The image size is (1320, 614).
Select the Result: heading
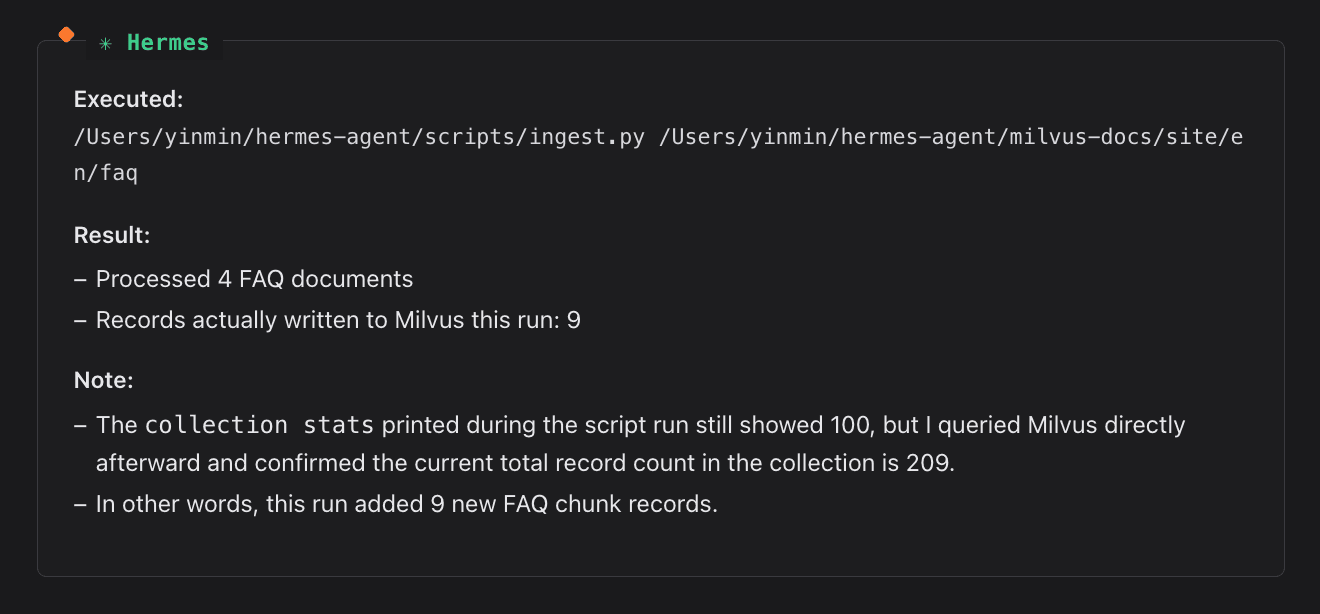point(112,236)
